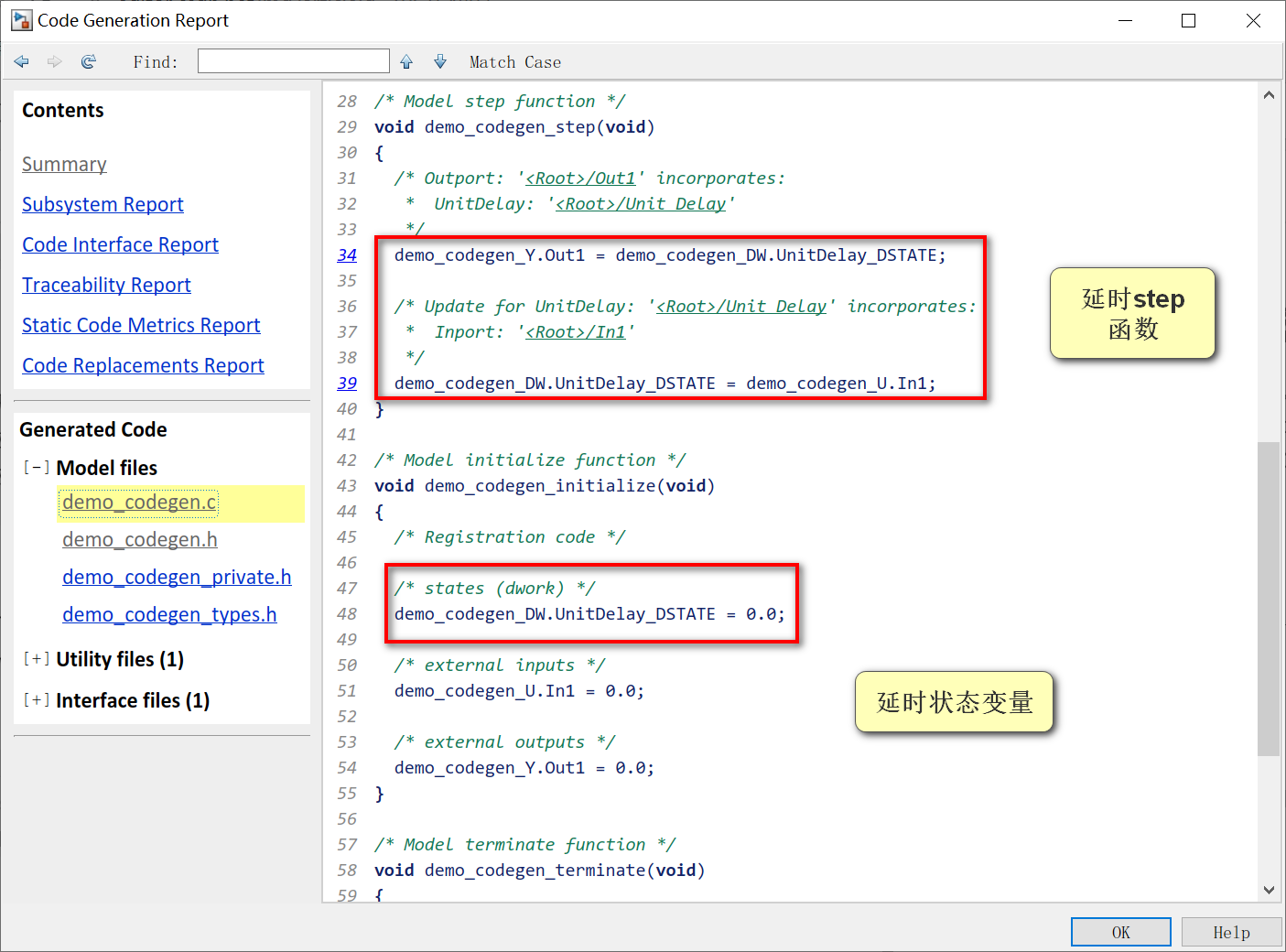Viewport: 1286px width, 952px height.
Task: Open the Code Replacements Report
Action: click(143, 365)
